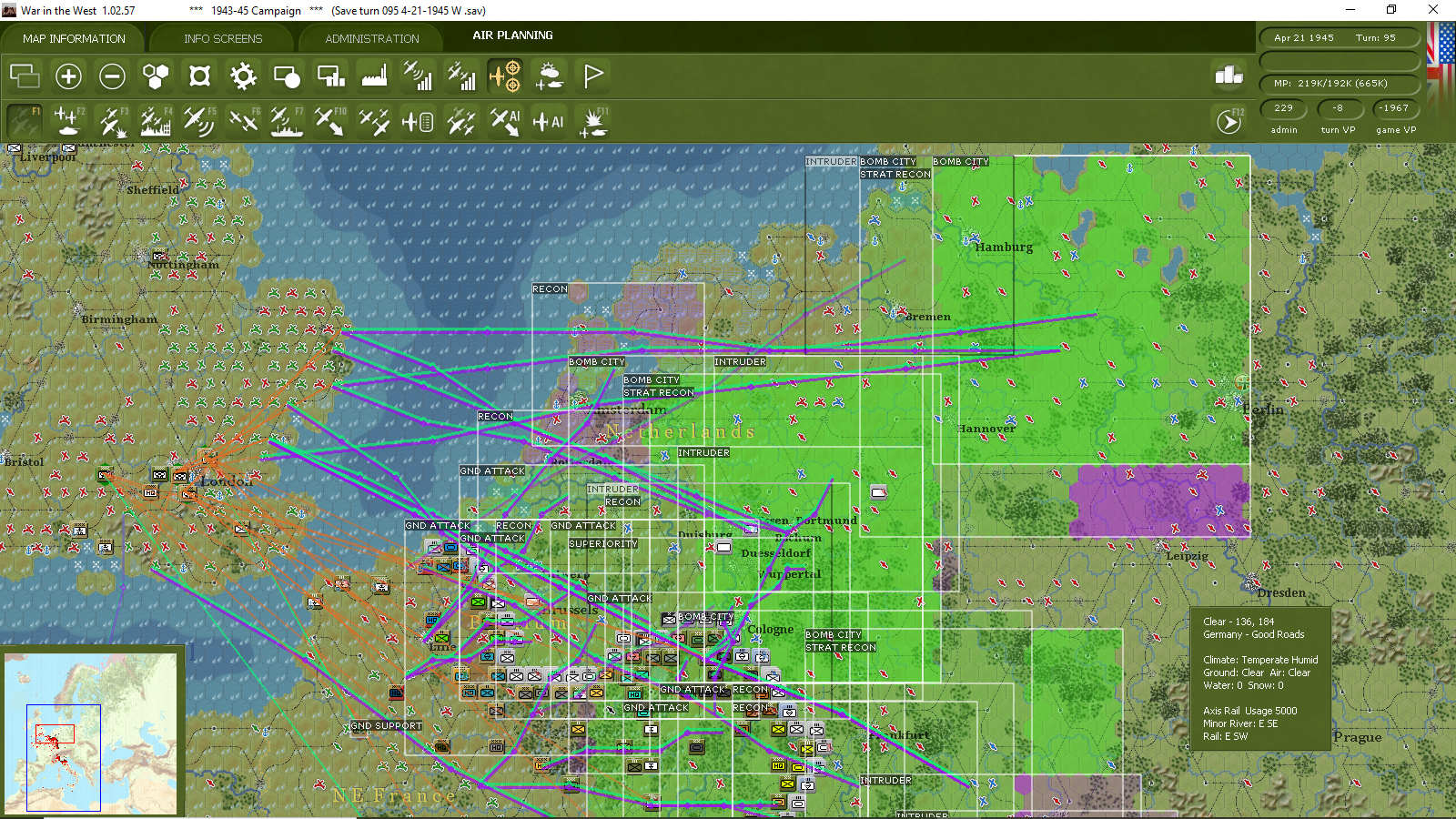This screenshot has width=1456, height=819.
Task: Select the F5 air recon directive
Action: click(x=199, y=121)
